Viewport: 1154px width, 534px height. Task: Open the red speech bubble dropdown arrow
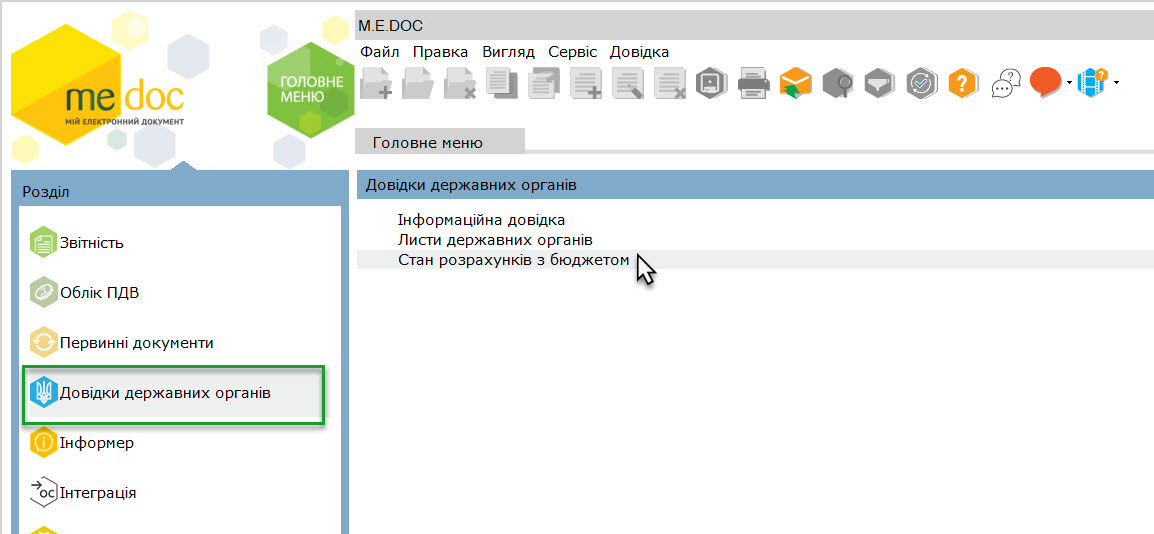coord(1069,82)
